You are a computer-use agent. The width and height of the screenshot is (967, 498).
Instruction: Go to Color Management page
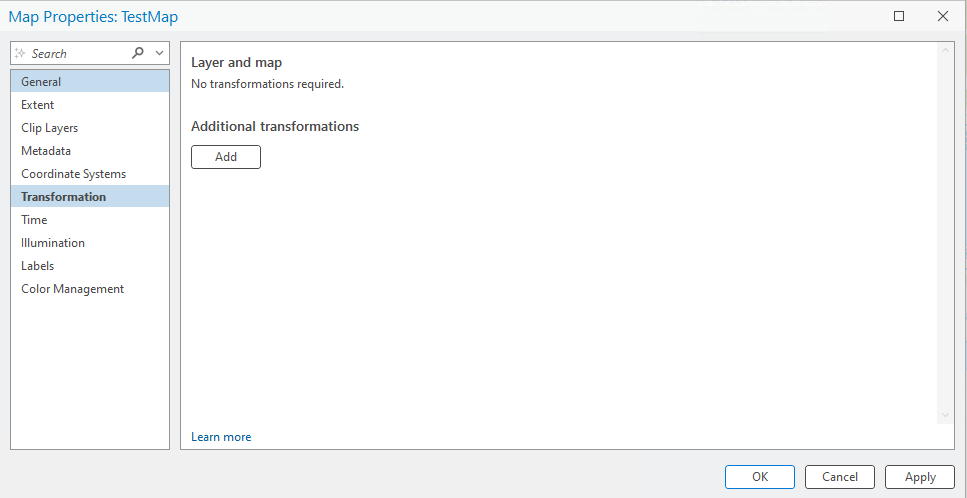[x=90, y=288]
